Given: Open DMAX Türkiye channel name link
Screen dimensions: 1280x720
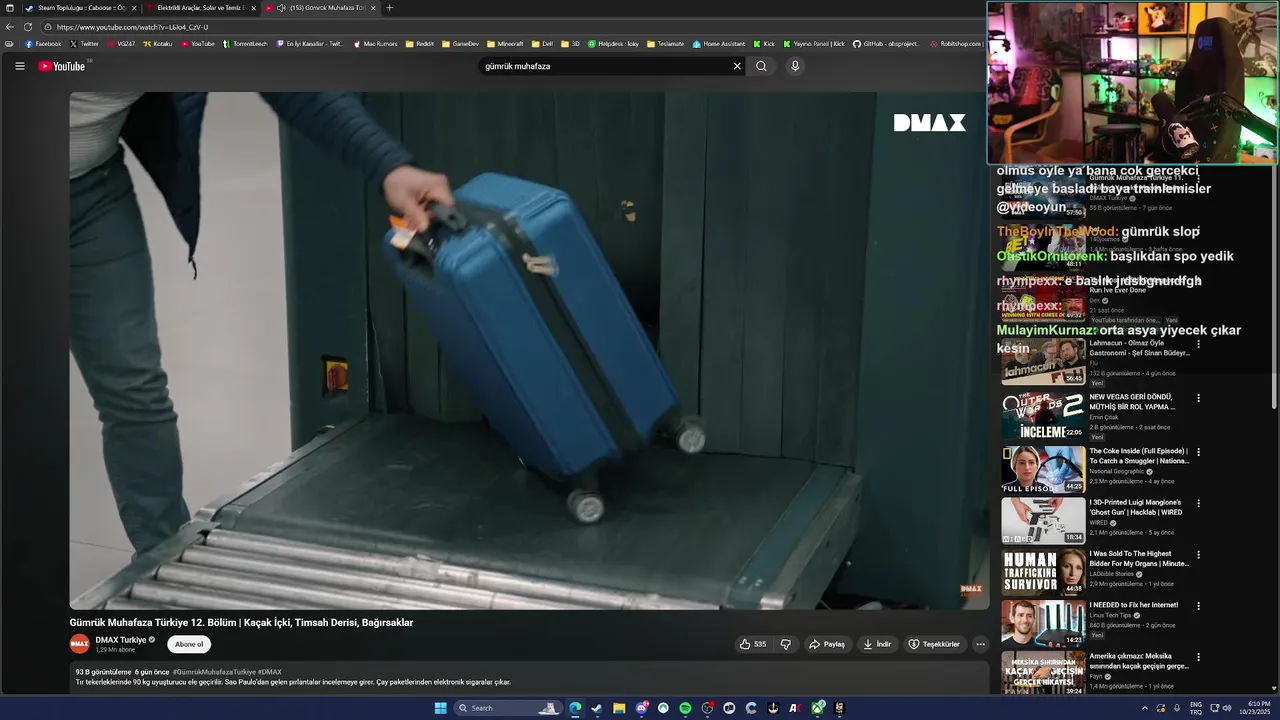Looking at the screenshot, I should click(121, 640).
